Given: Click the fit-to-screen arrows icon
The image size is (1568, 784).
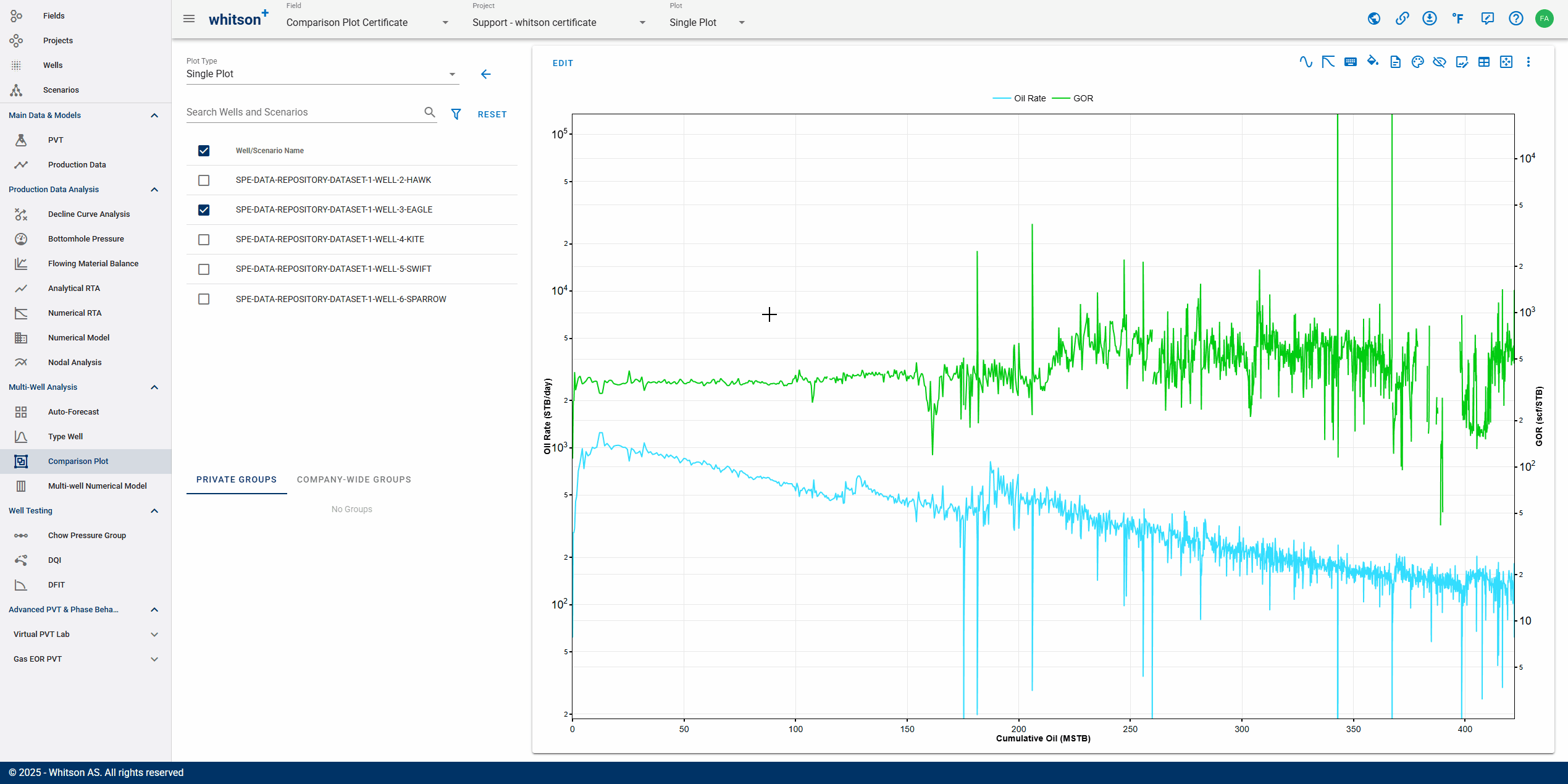Looking at the screenshot, I should (1506, 62).
